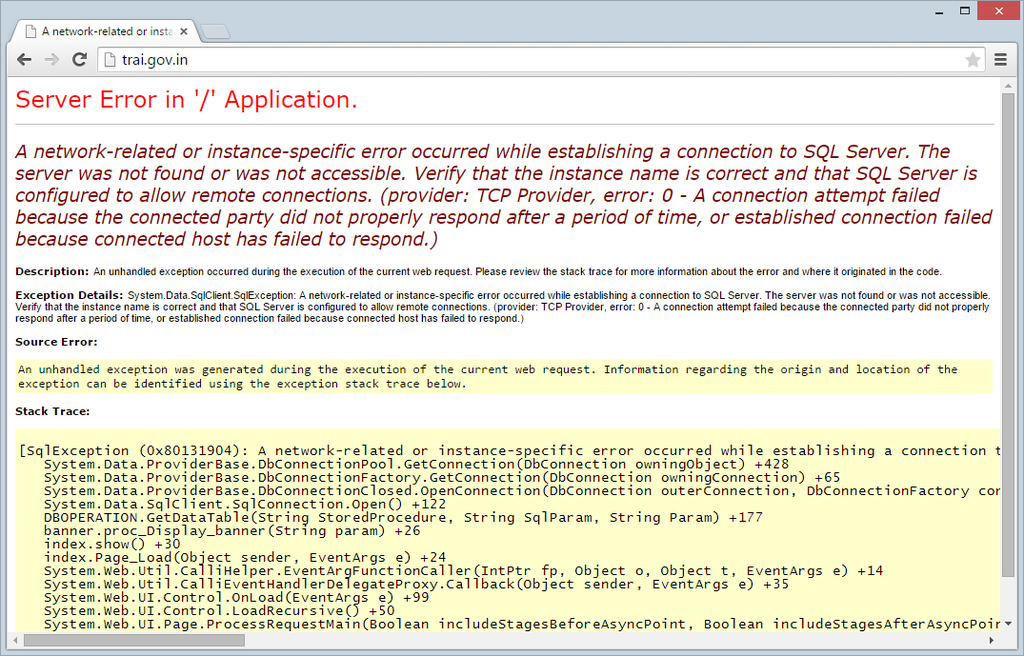Click the vertical scrollbar down arrow
Viewport: 1024px width, 656px height.
pyautogui.click(x=1008, y=624)
